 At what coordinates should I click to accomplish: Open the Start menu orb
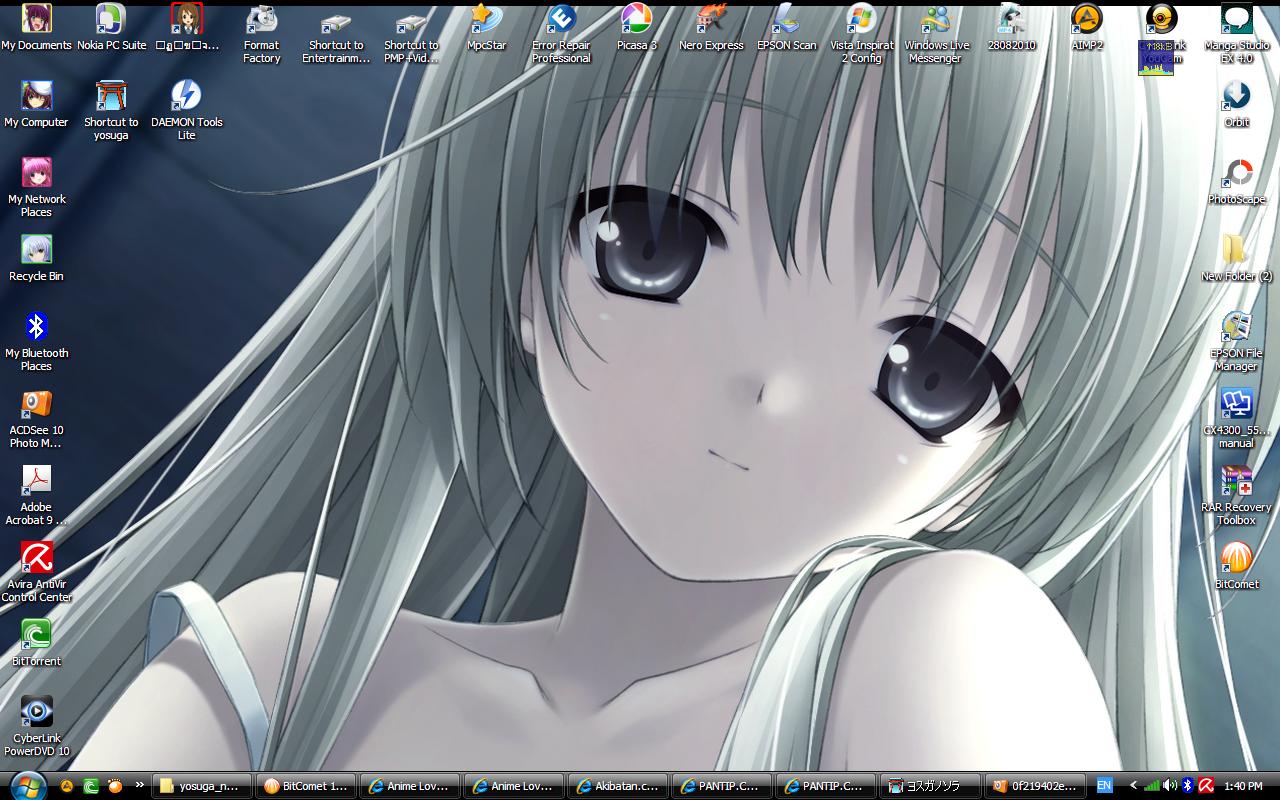tap(27, 785)
